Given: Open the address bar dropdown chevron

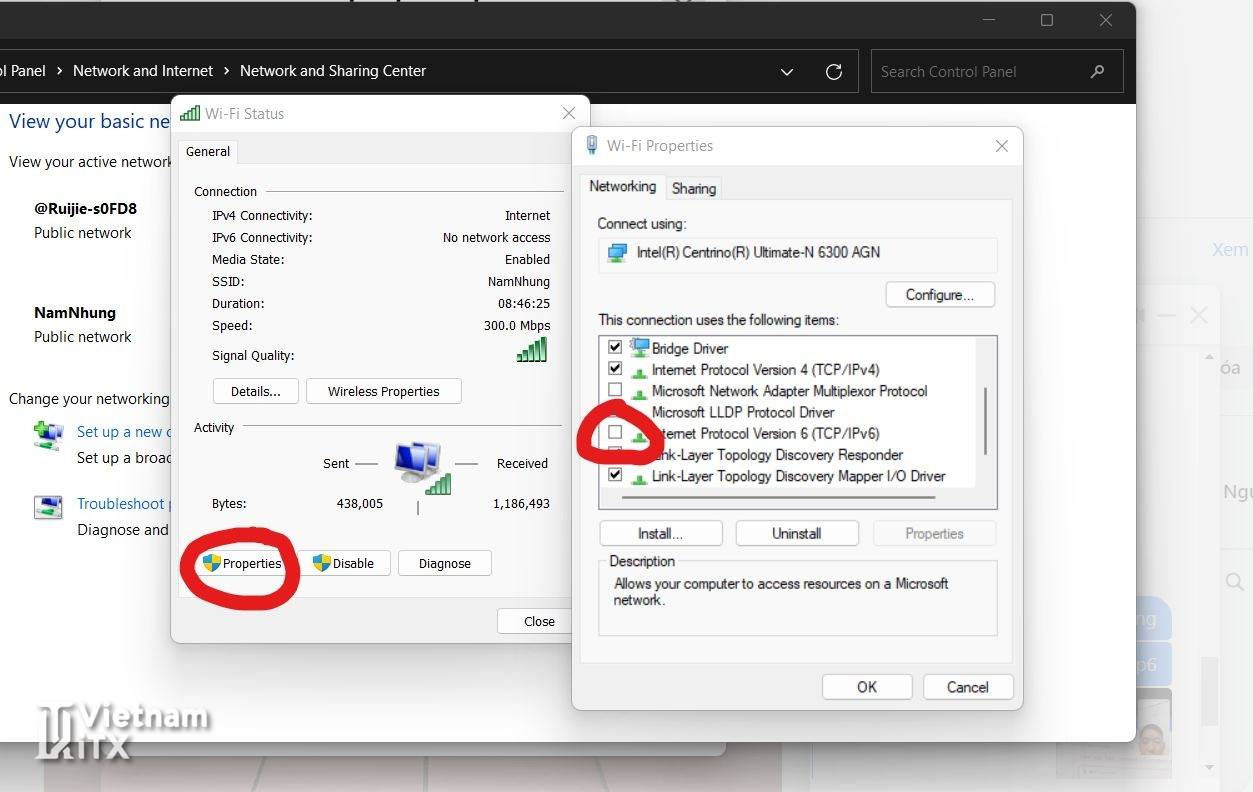Looking at the screenshot, I should (x=786, y=71).
